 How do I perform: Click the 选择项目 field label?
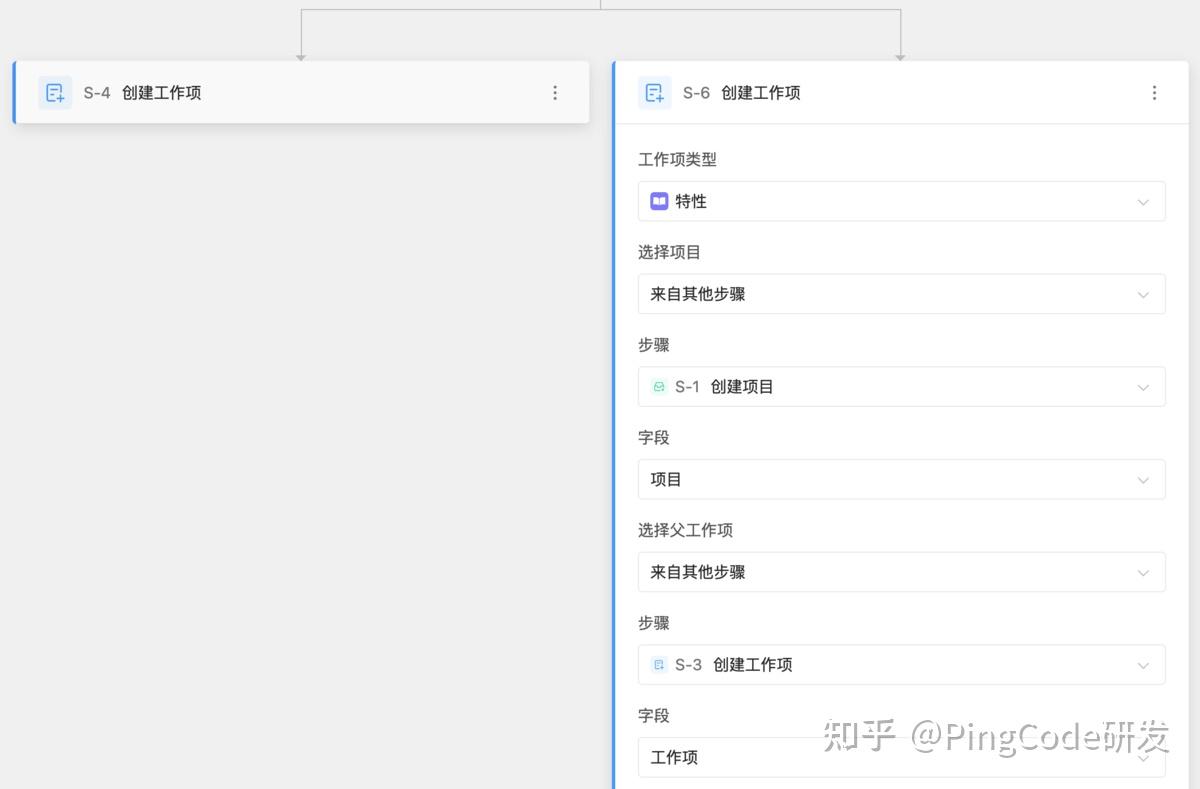[x=669, y=252]
